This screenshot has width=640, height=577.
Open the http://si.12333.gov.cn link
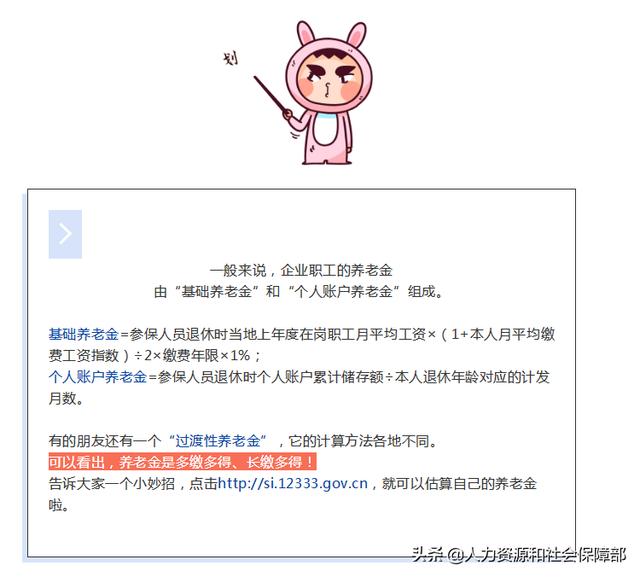[x=293, y=484]
